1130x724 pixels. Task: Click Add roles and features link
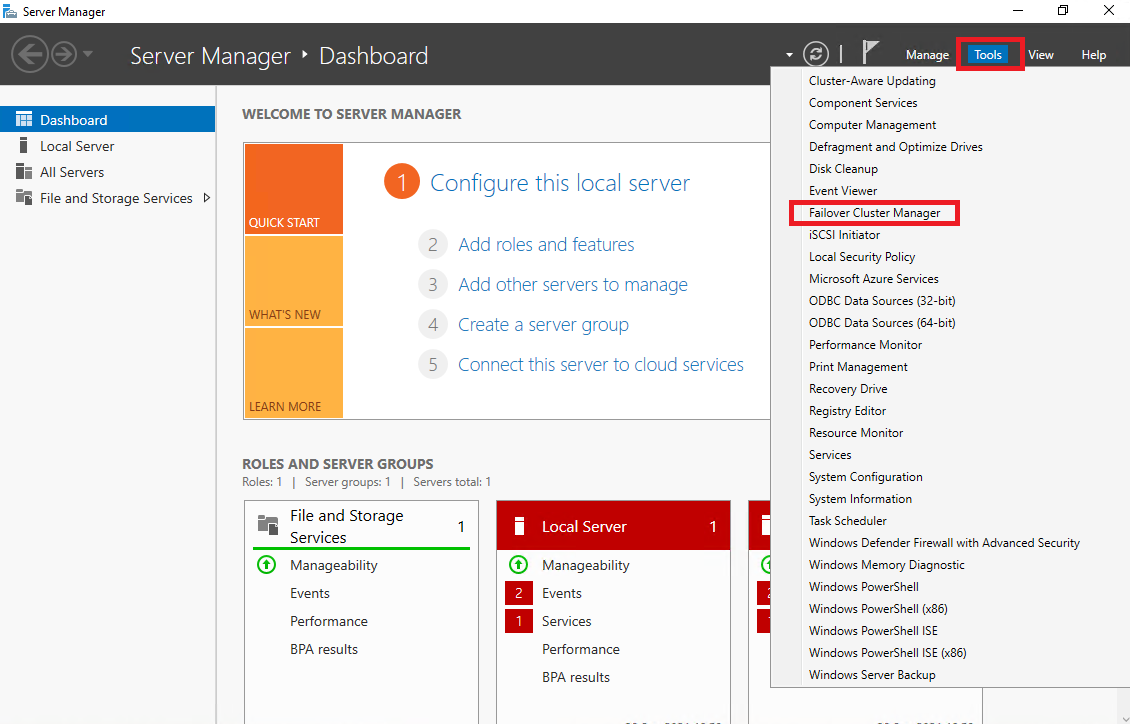[x=546, y=244]
